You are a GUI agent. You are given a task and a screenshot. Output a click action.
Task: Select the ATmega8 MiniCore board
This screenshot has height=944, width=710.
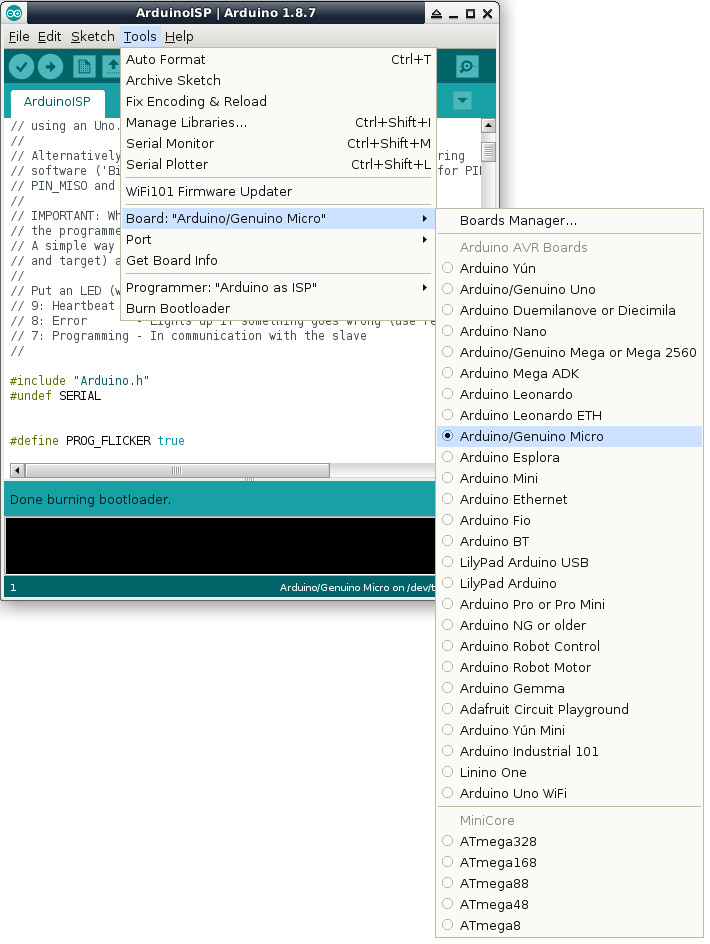pyautogui.click(x=569, y=925)
